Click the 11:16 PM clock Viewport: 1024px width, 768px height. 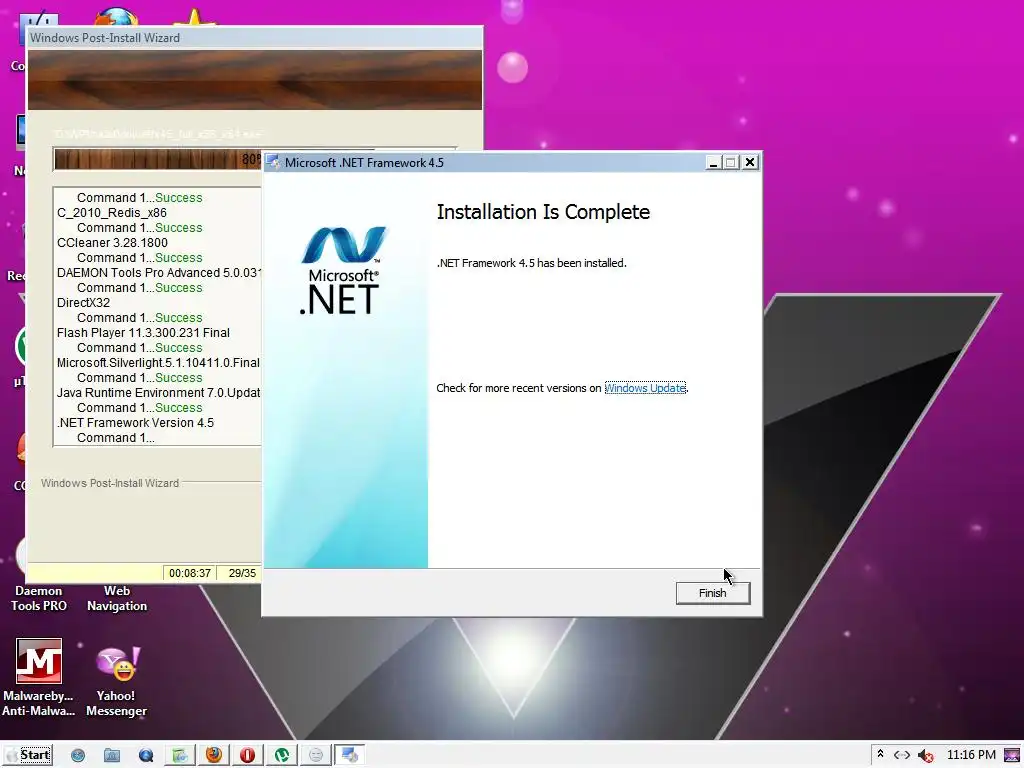[x=971, y=755]
